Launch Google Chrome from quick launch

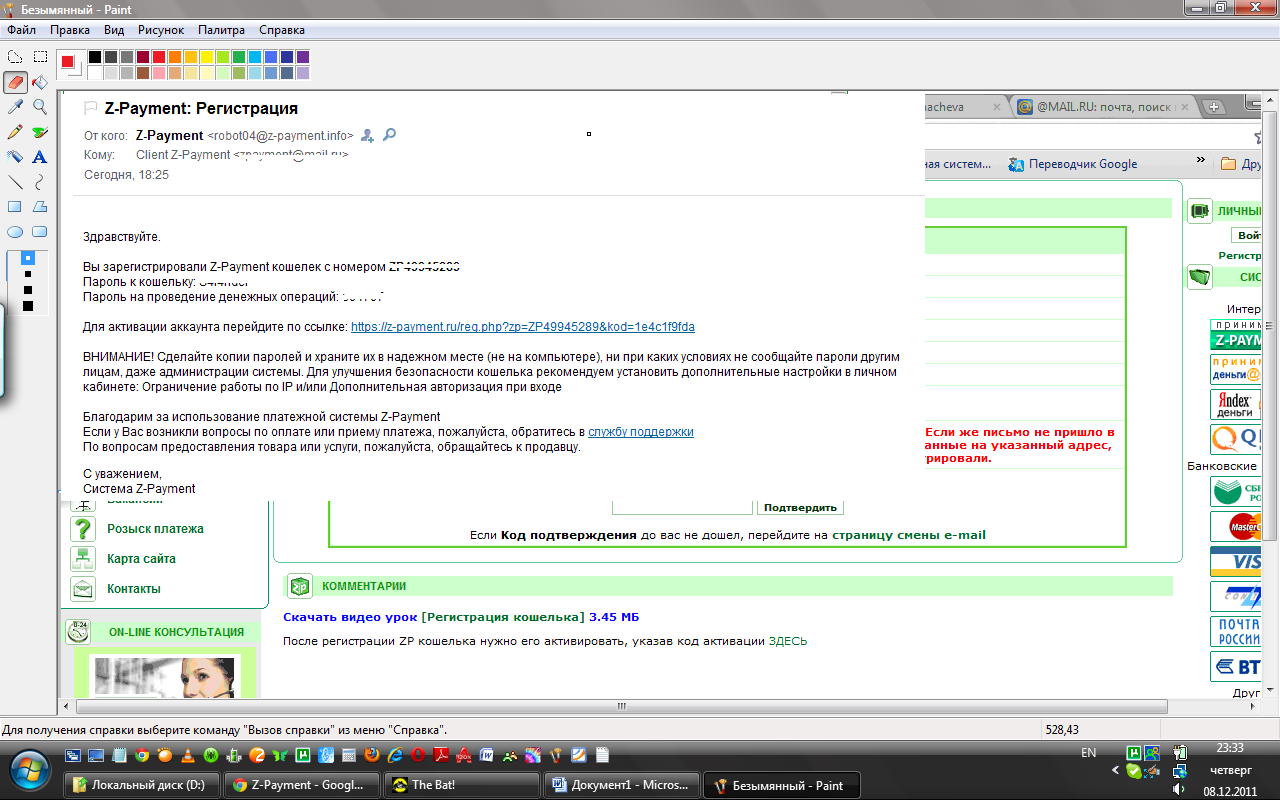[x=142, y=755]
